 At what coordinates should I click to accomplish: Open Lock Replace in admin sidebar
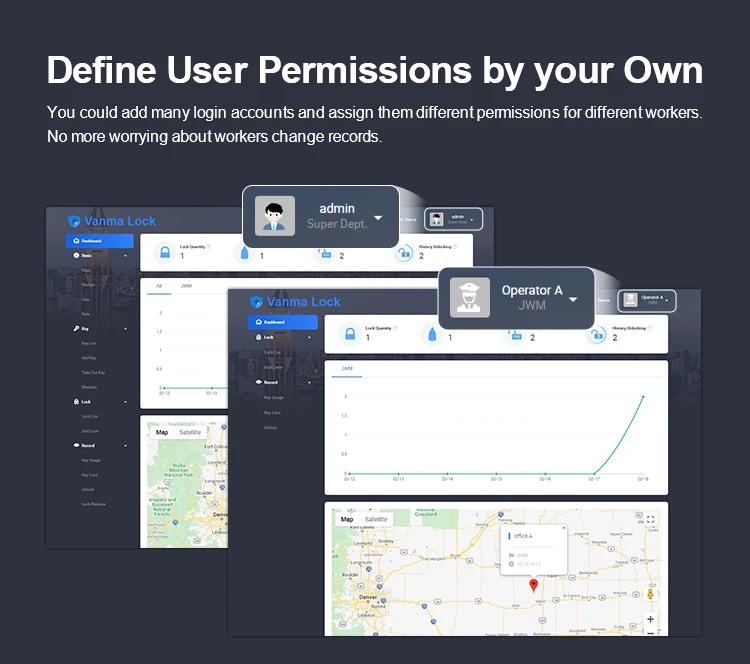tap(93, 504)
